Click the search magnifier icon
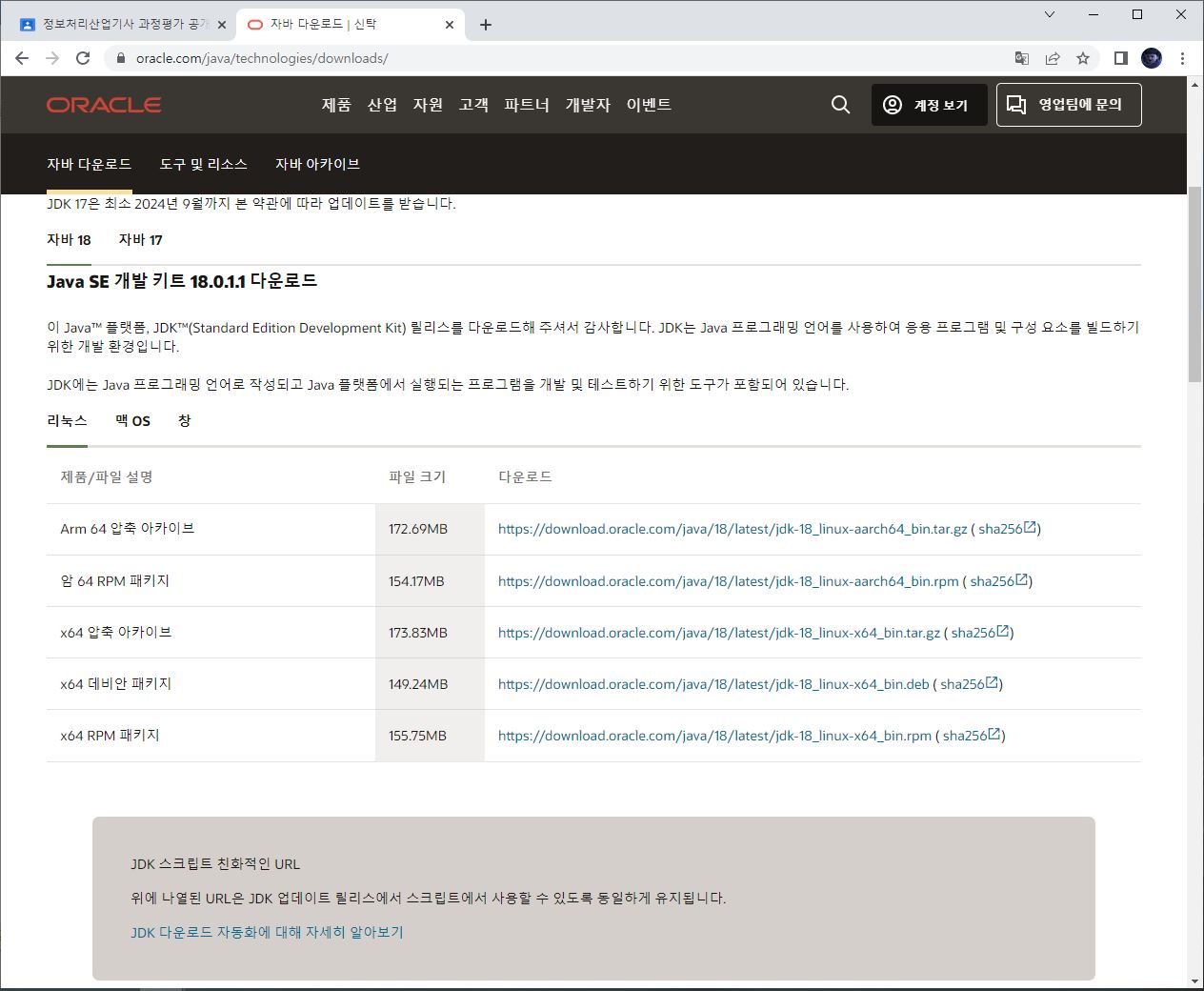 839,105
